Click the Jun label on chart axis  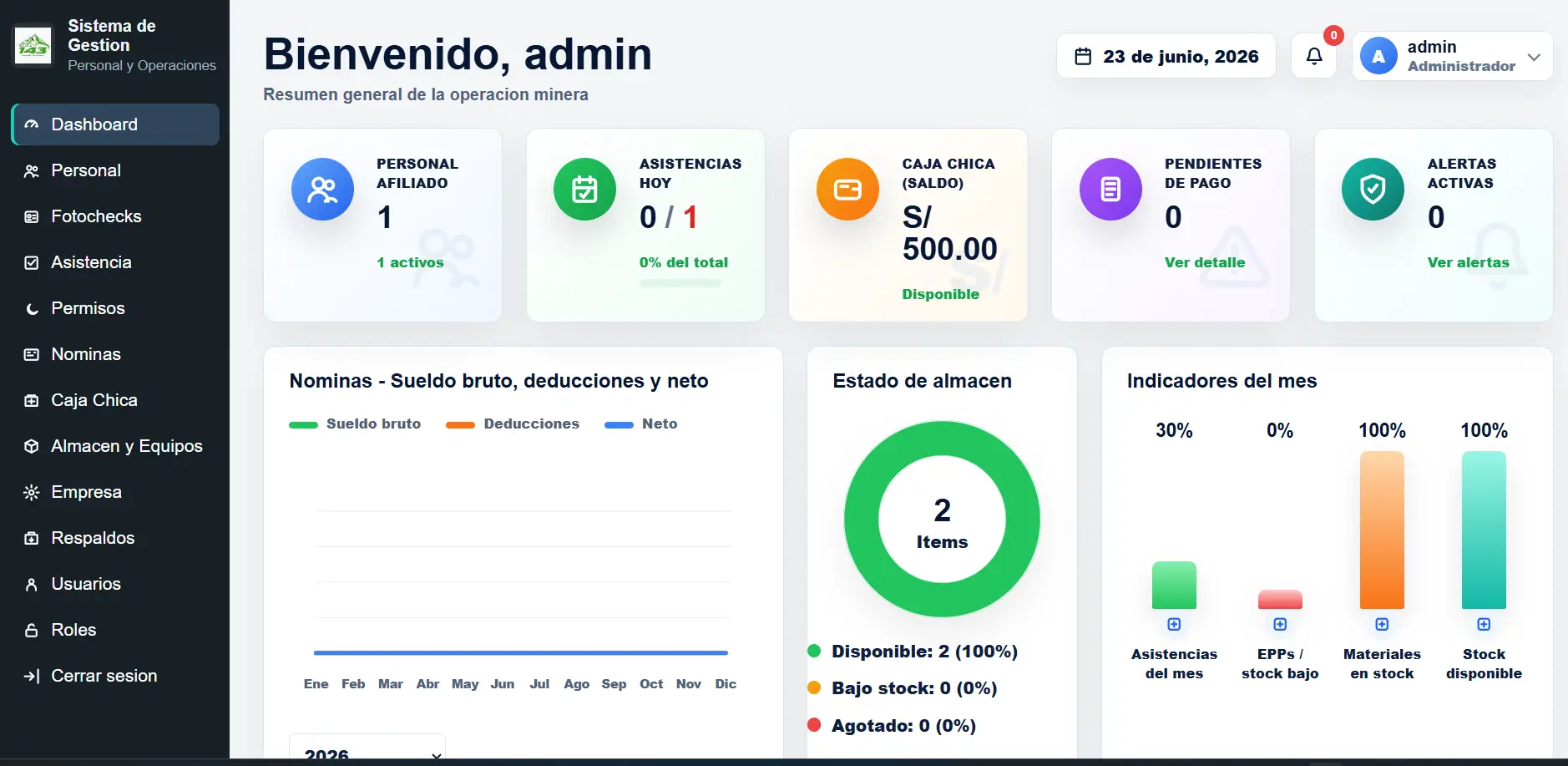click(503, 684)
